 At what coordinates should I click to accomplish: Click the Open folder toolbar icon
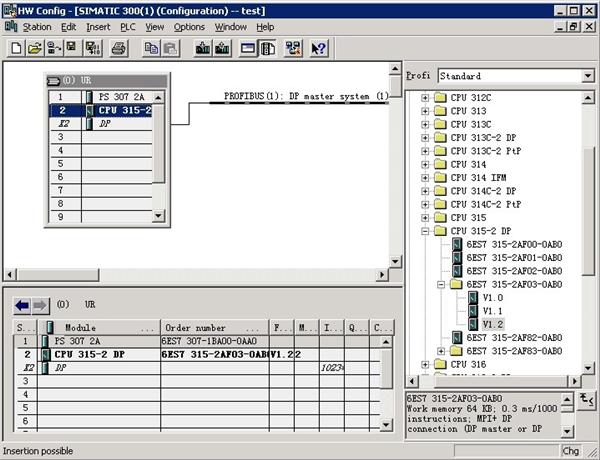click(35, 49)
